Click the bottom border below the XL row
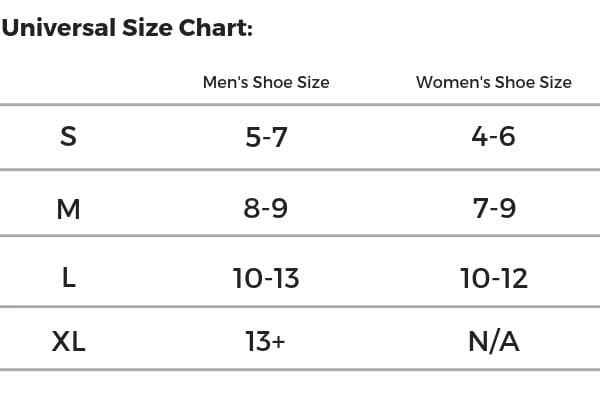Image resolution: width=600 pixels, height=400 pixels. [300, 370]
